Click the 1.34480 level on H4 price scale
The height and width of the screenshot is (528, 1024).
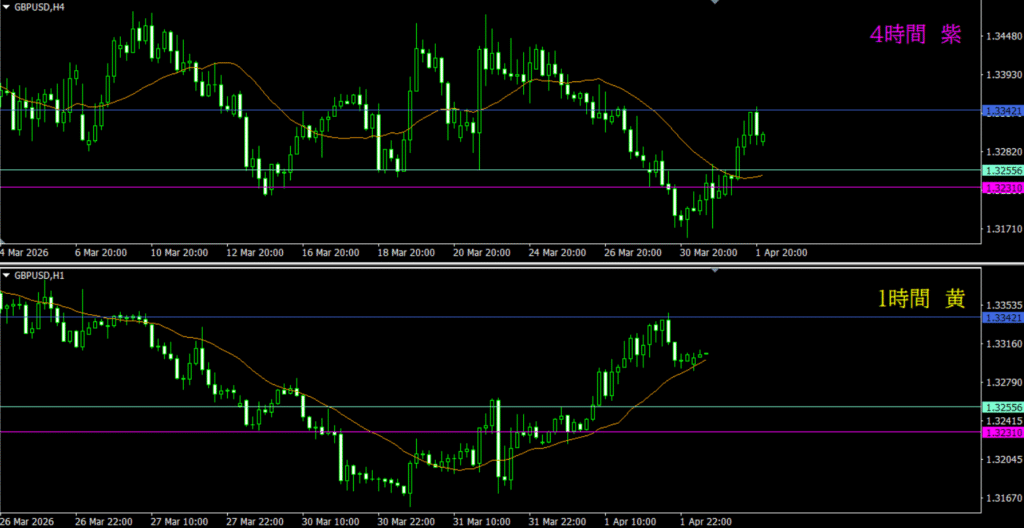pyautogui.click(x=1002, y=37)
